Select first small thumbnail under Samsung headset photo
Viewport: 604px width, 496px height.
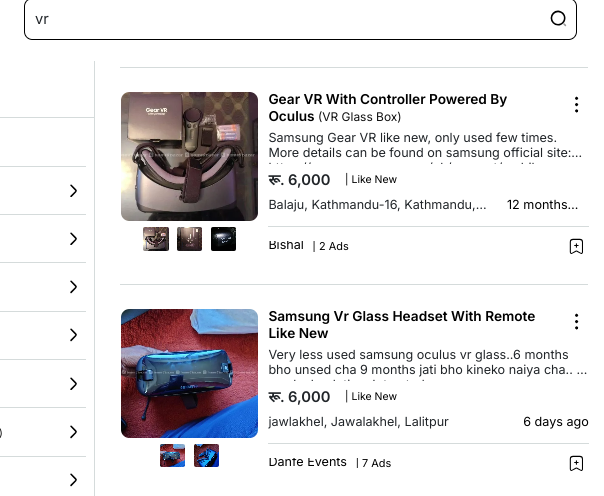coord(172,455)
